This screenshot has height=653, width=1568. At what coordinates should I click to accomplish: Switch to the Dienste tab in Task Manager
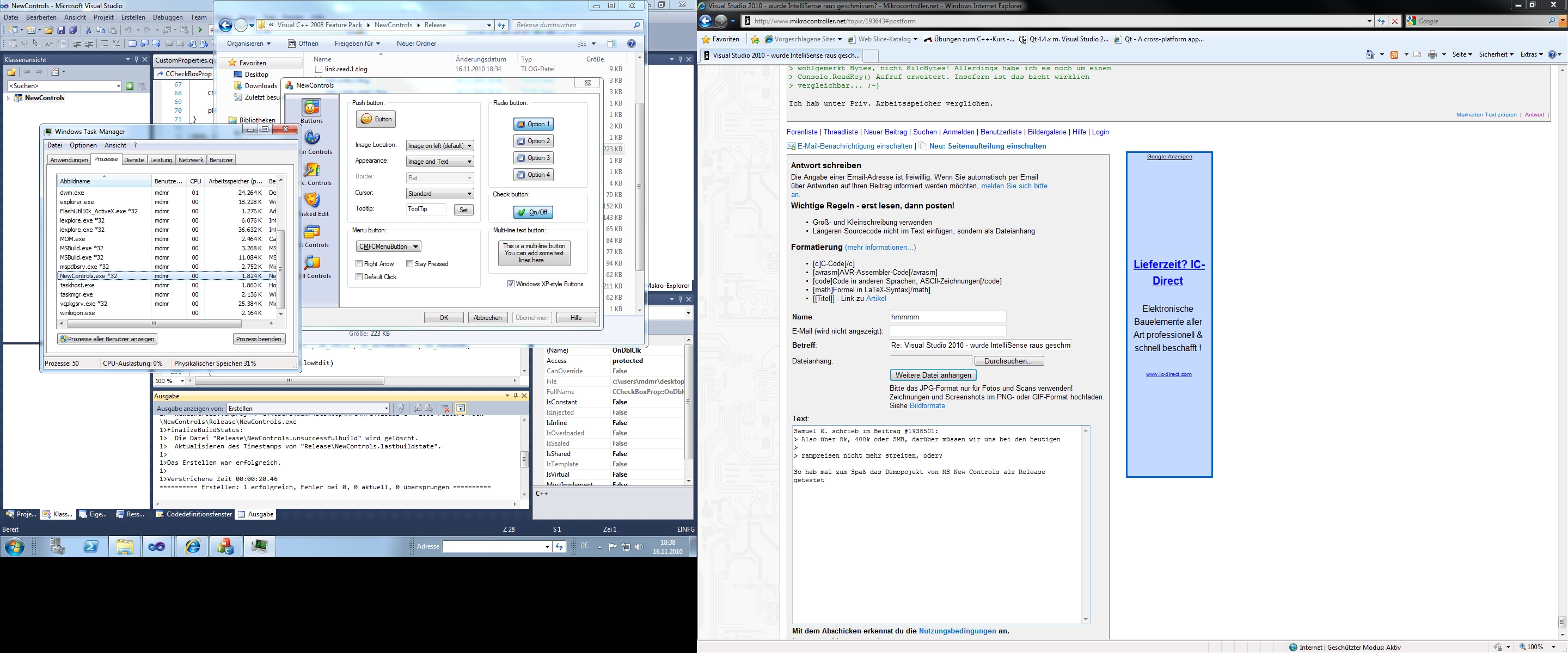click(x=134, y=160)
